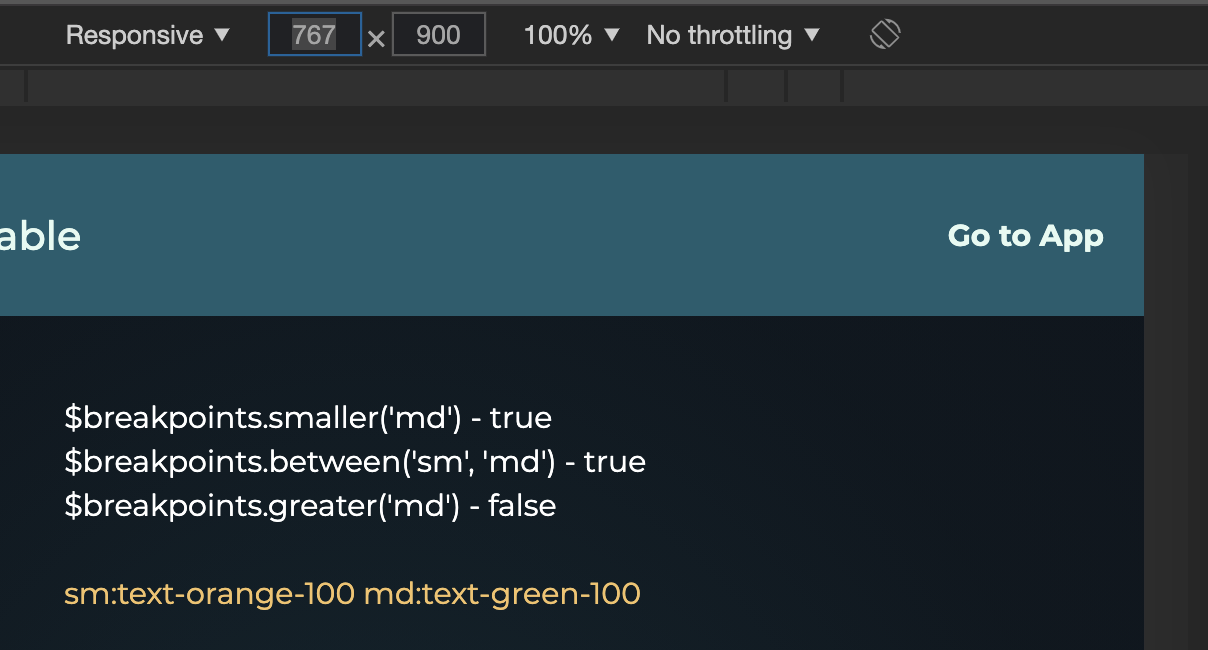Click the 'able' page heading text
1208x650 pixels.
(40, 236)
